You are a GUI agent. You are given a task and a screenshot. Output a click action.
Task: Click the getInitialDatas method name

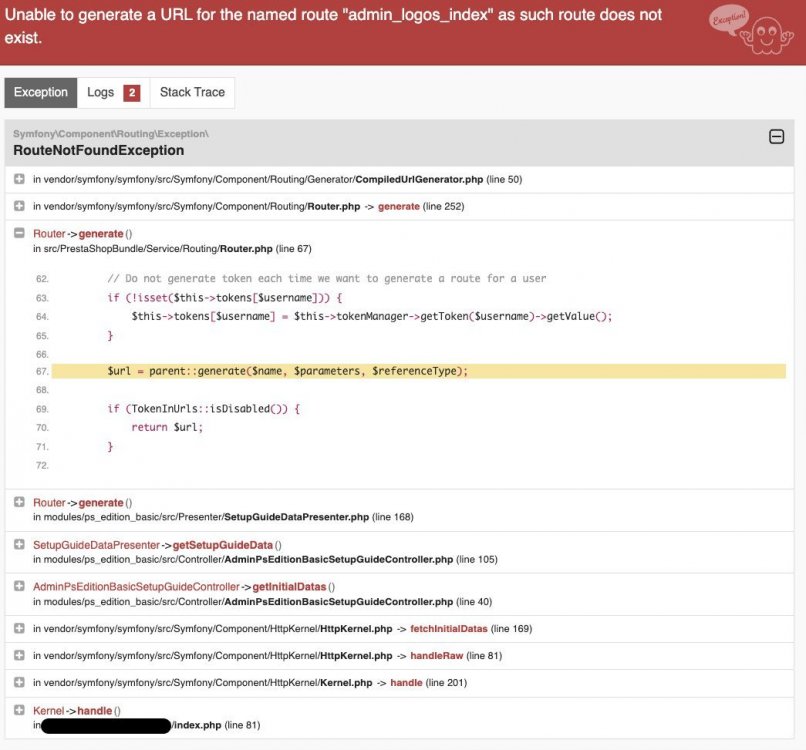coord(289,587)
